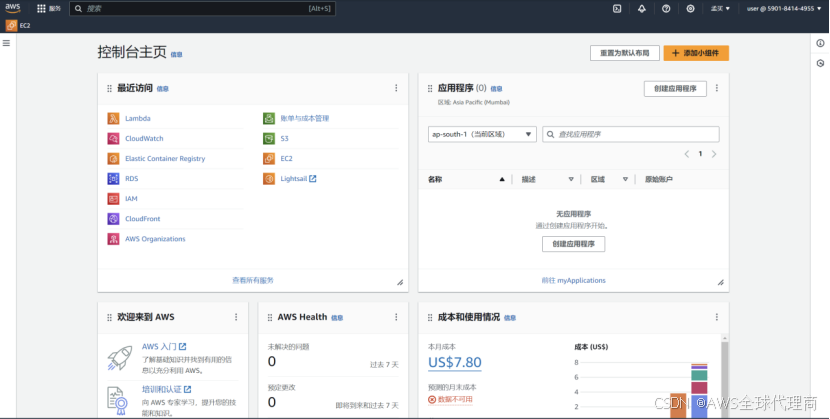Click the teal segment of the cost bar chart
This screenshot has width=830, height=419.
(x=699, y=375)
